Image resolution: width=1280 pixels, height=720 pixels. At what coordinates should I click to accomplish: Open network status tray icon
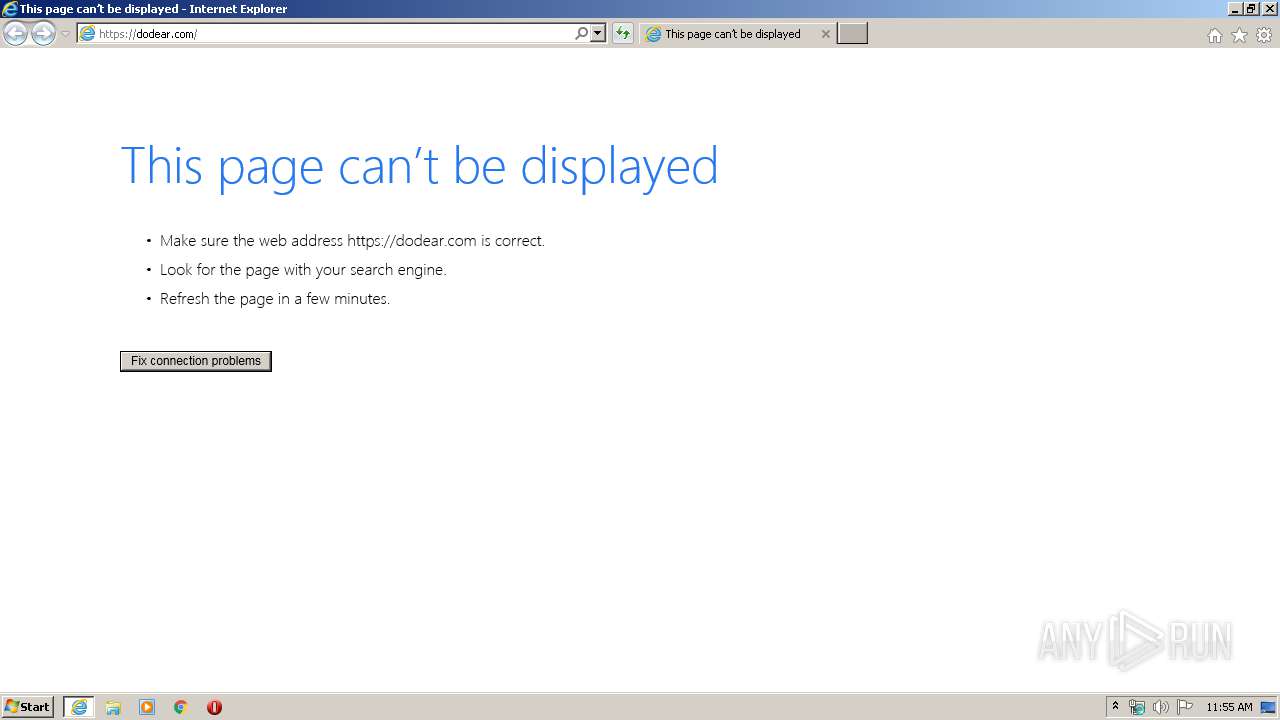point(1137,707)
